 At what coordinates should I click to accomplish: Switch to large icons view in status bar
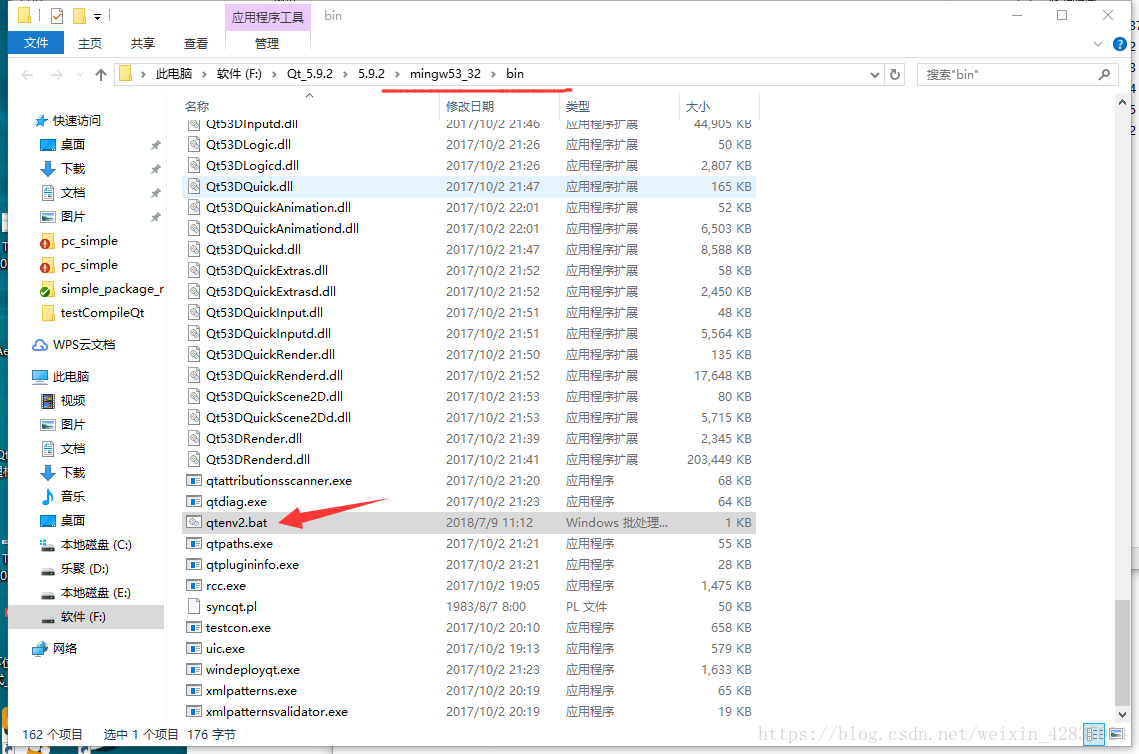pos(1116,734)
